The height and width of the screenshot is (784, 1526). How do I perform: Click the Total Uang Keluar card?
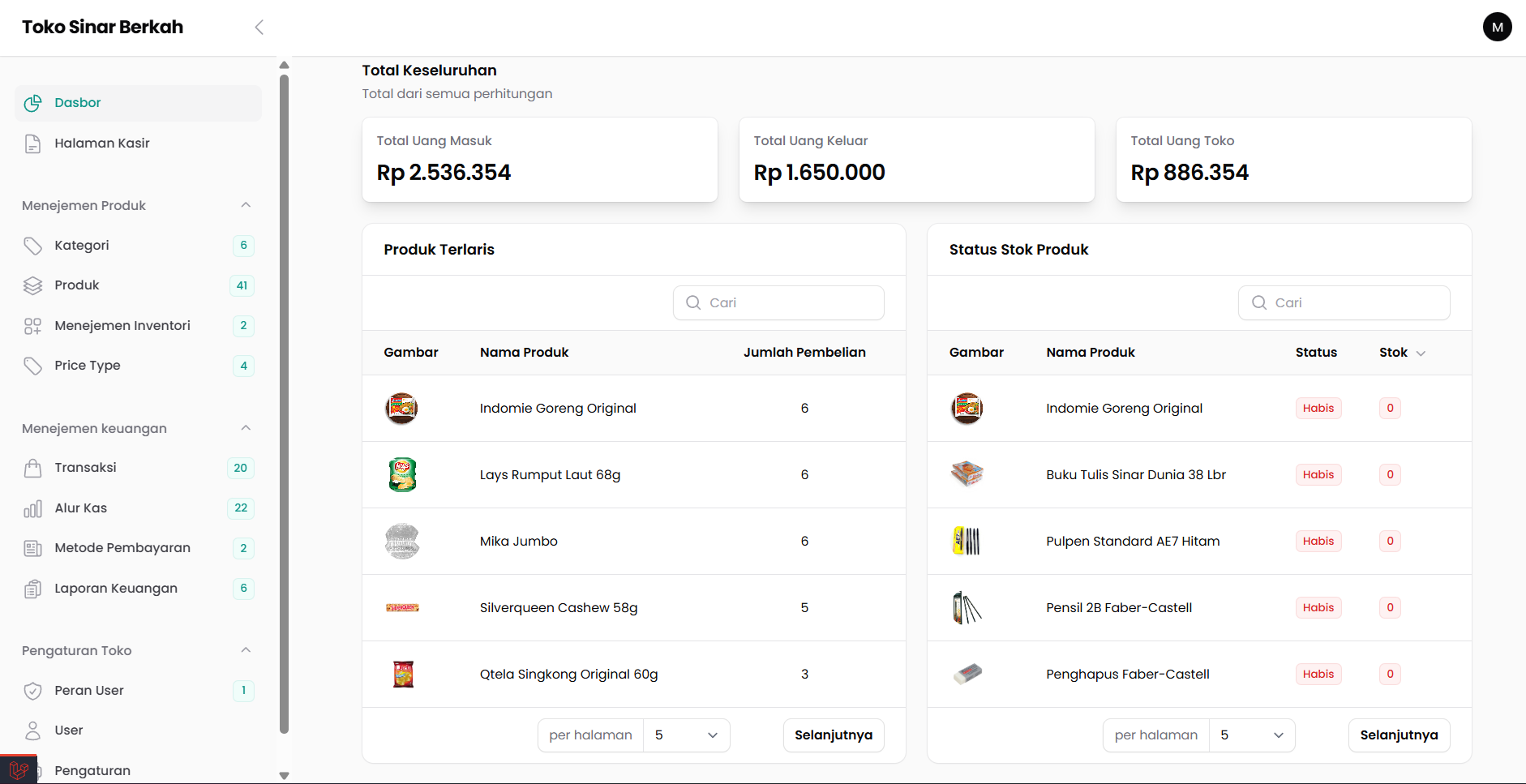(x=917, y=160)
